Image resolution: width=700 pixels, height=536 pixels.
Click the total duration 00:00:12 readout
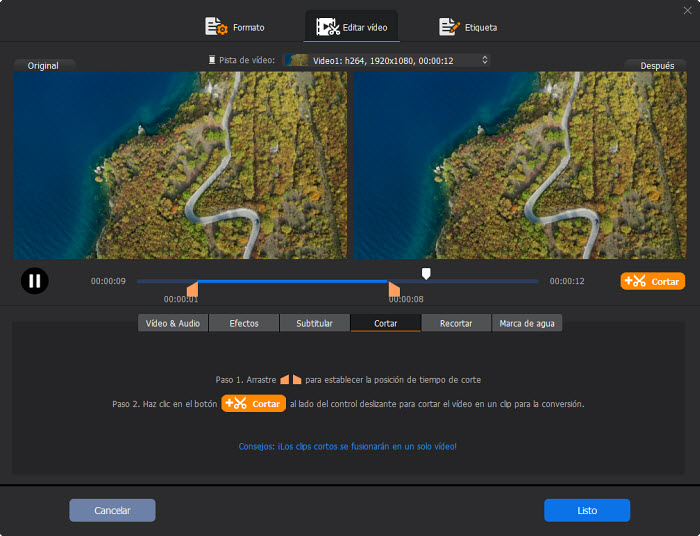567,281
